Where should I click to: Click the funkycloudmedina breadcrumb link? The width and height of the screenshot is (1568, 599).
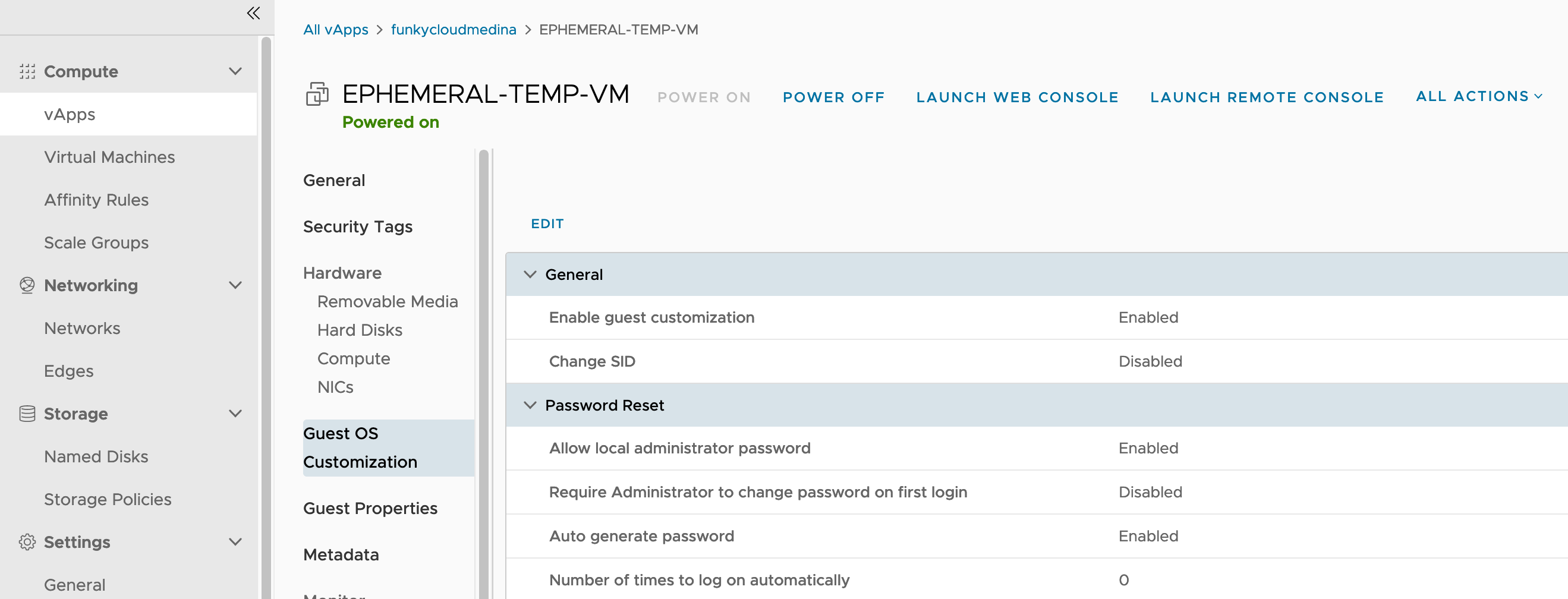point(454,30)
